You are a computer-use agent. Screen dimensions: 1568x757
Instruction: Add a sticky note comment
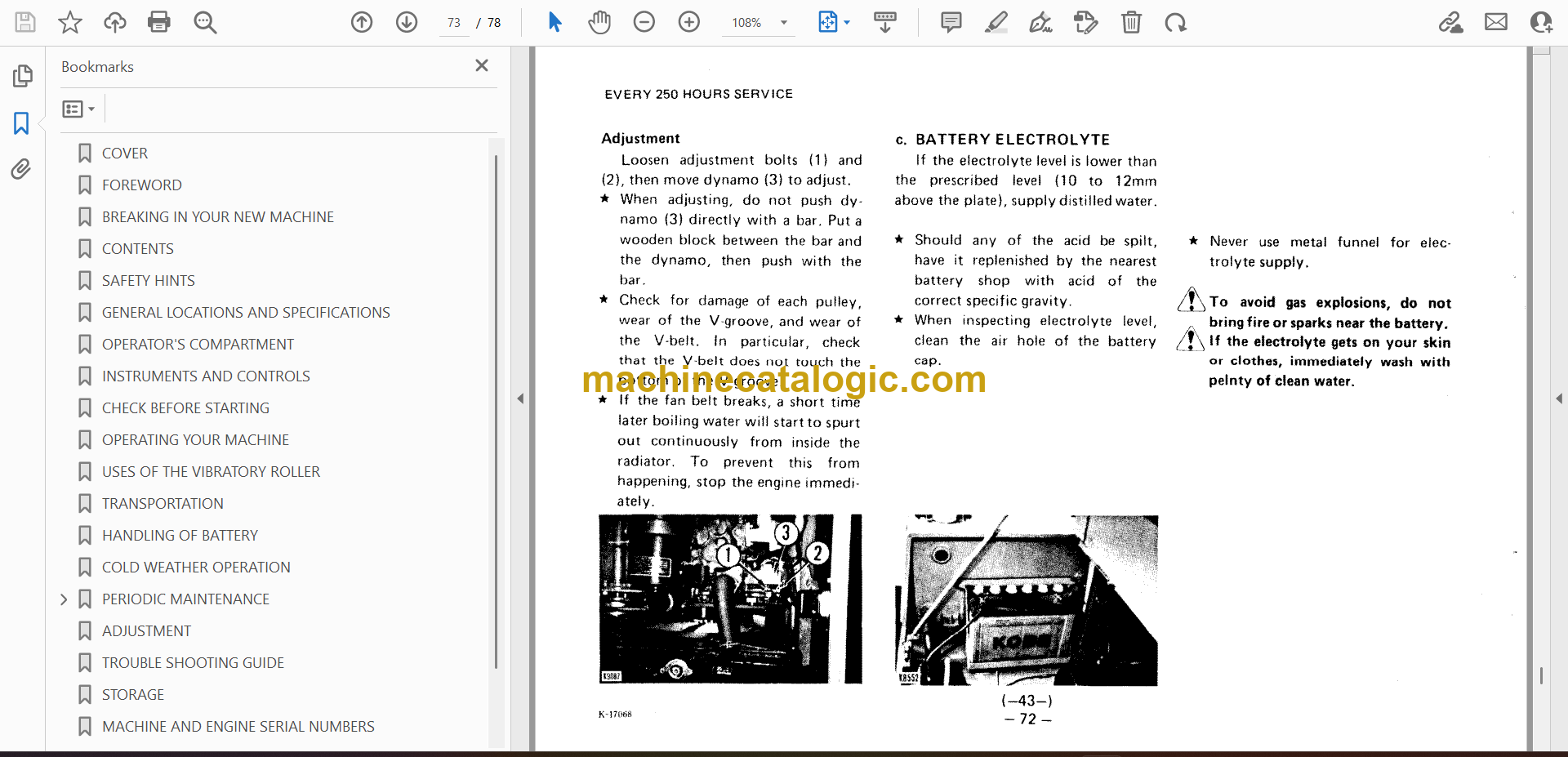(x=951, y=22)
